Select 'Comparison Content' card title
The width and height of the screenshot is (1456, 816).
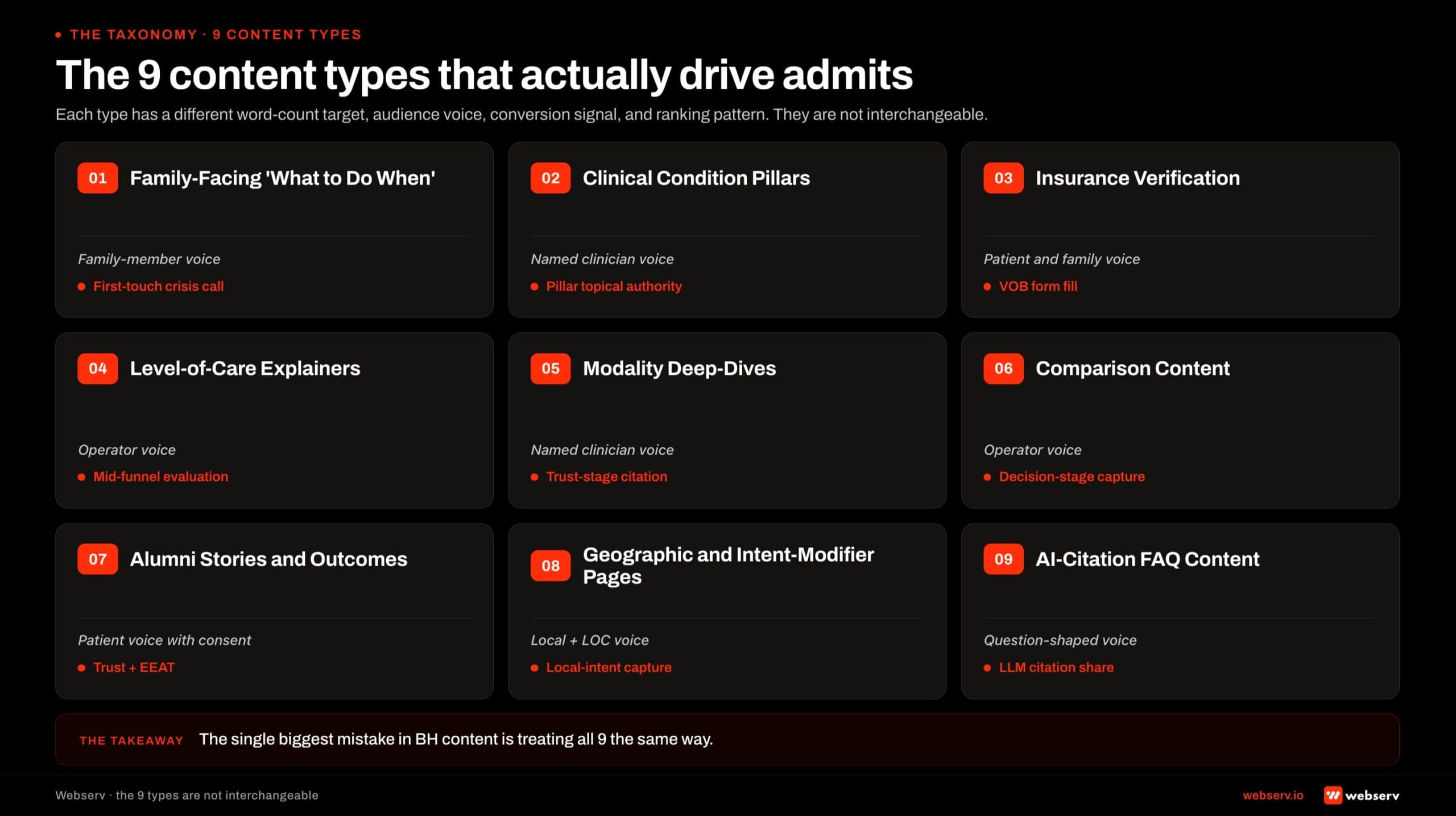click(x=1132, y=369)
